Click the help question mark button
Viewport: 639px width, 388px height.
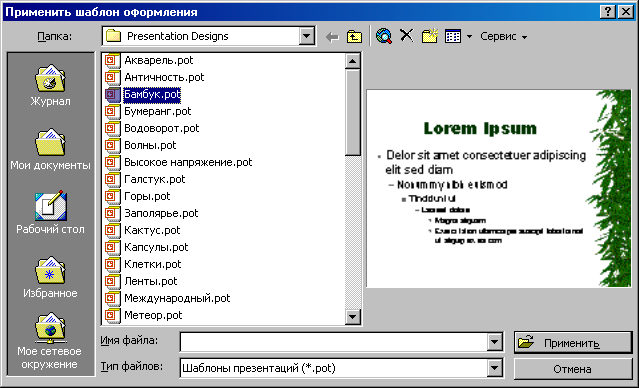pos(608,12)
